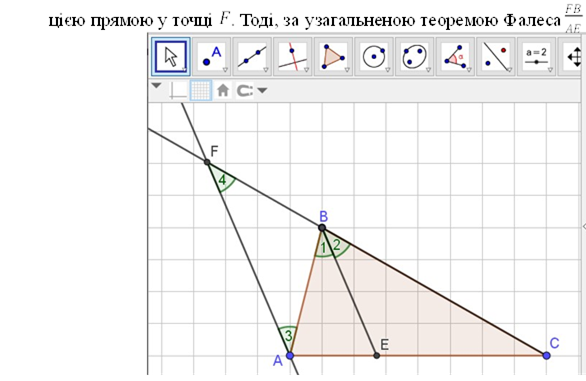Image resolution: width=586 pixels, height=381 pixels.
Task: Open Angle tool submenu arrow
Action: tap(469, 70)
